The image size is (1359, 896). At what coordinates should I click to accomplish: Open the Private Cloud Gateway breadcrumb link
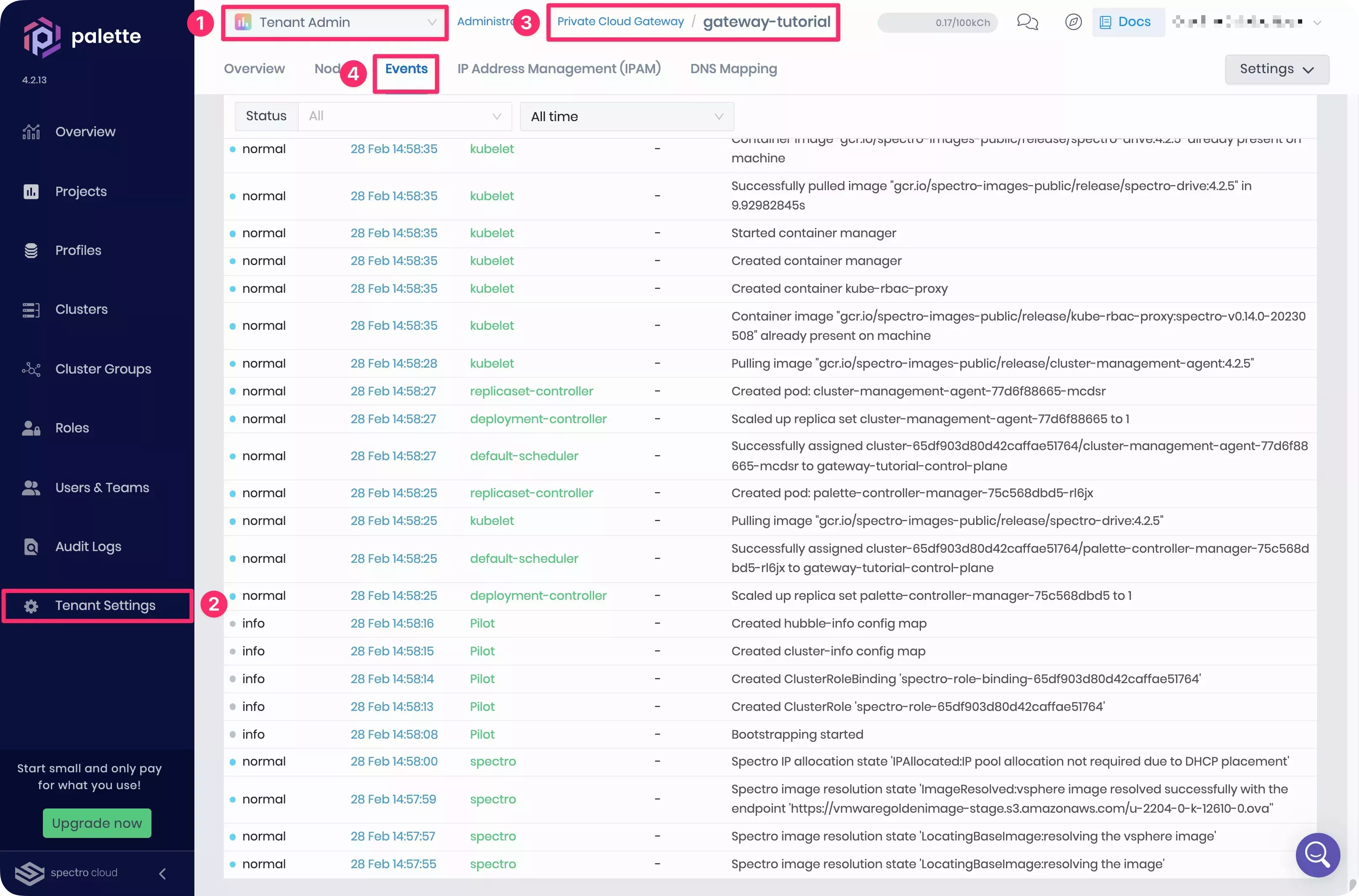(x=620, y=22)
